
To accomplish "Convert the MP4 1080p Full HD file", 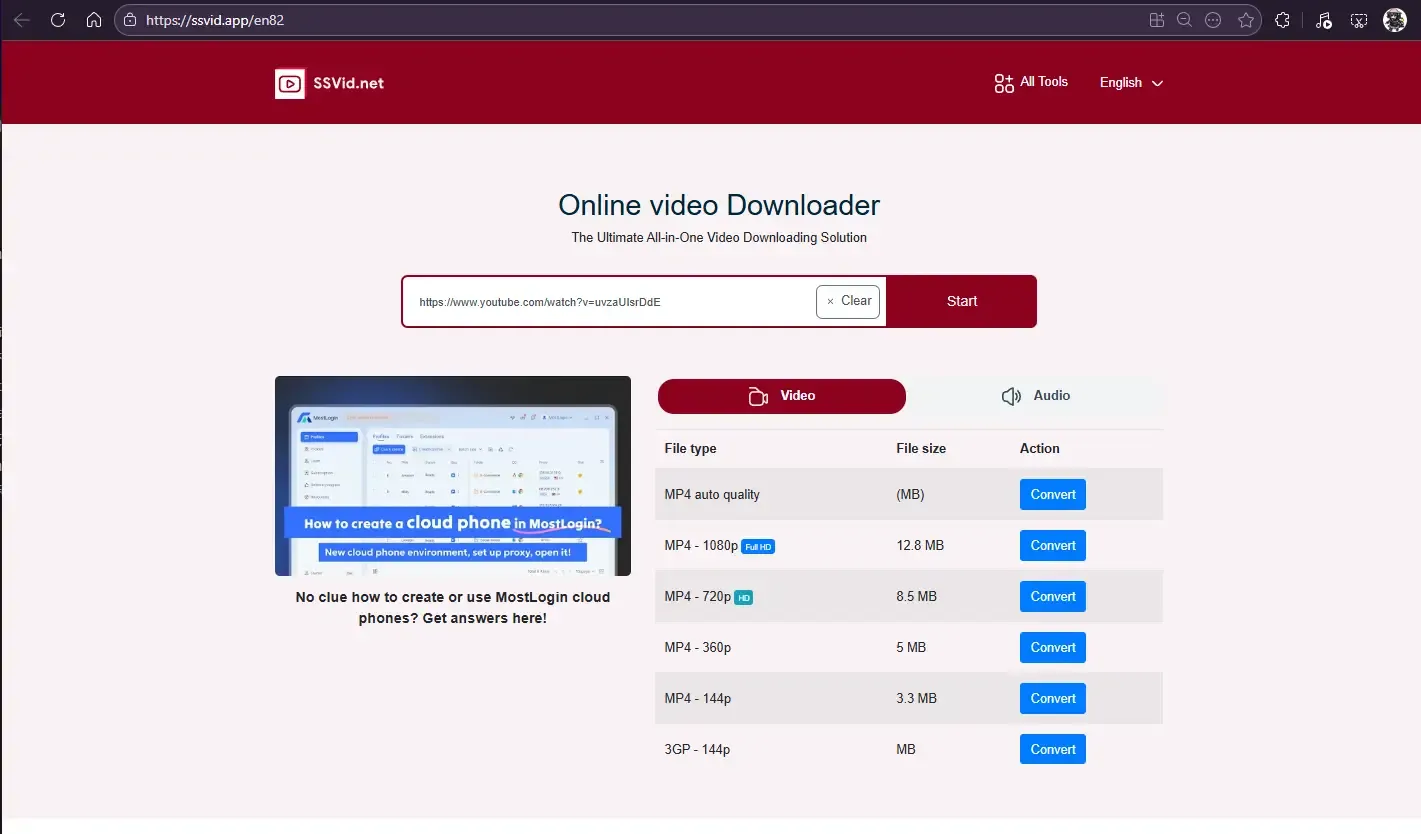I will point(1052,545).
